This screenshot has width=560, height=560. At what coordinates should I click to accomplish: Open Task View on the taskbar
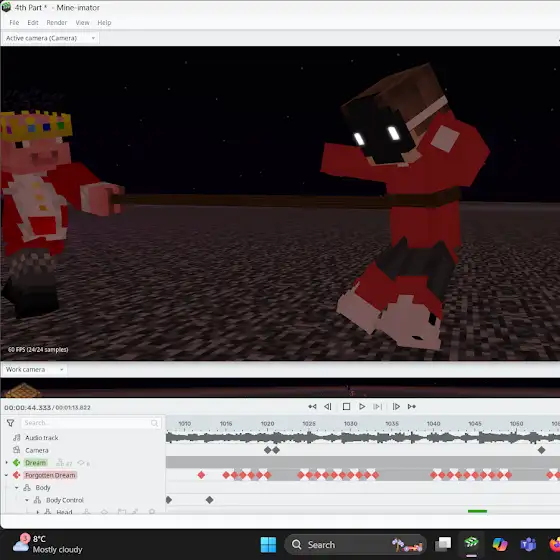point(443,545)
